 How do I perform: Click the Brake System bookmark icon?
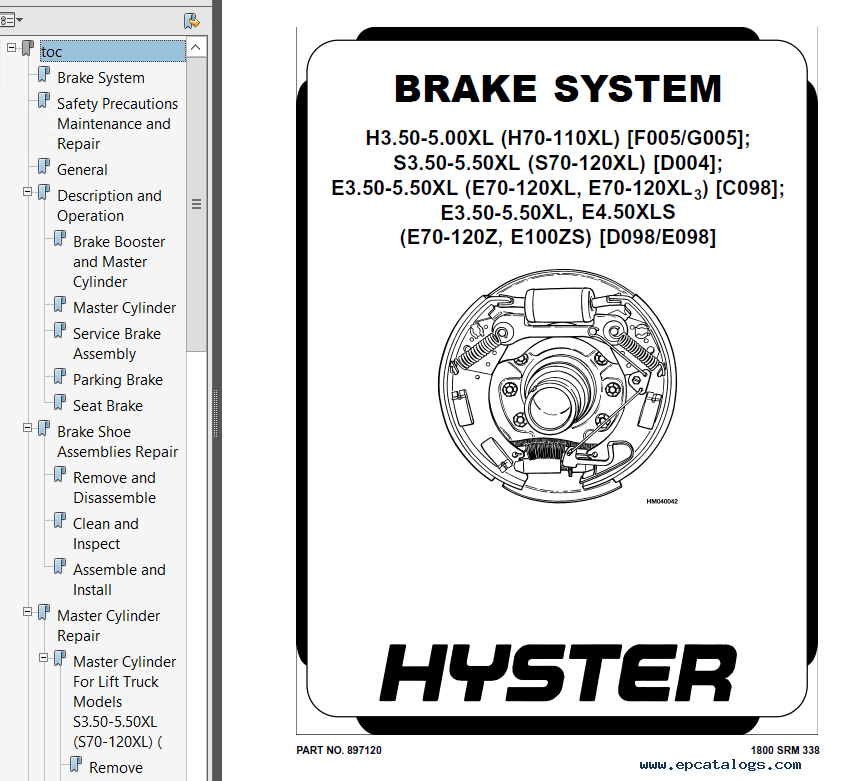(44, 75)
